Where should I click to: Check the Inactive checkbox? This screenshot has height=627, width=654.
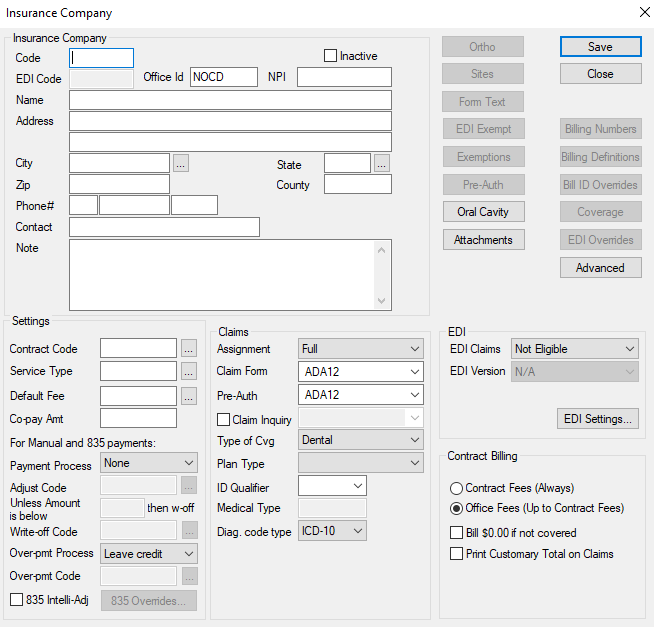(x=331, y=56)
